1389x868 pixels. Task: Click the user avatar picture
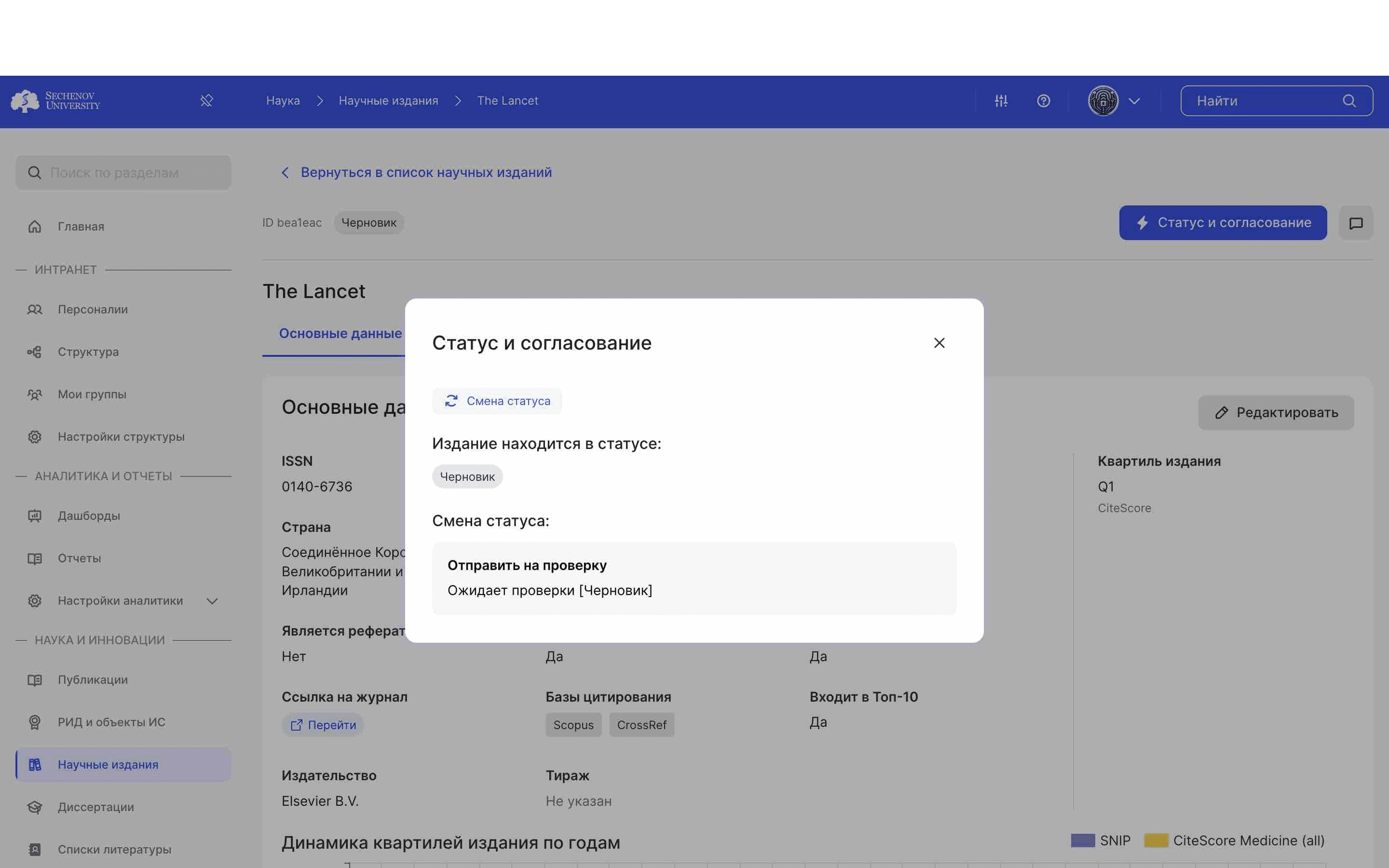pos(1103,101)
